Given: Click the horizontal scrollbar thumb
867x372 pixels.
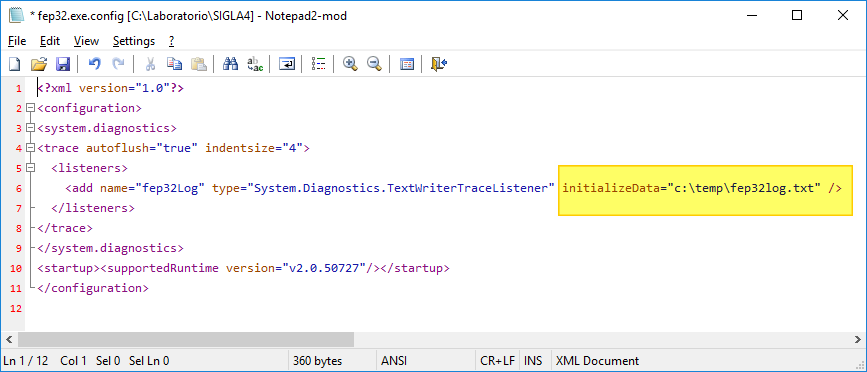Looking at the screenshot, I should 186,339.
